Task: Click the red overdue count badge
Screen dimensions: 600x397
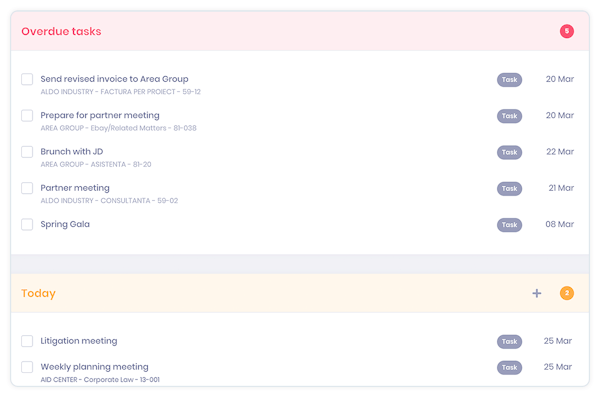Action: [x=567, y=31]
